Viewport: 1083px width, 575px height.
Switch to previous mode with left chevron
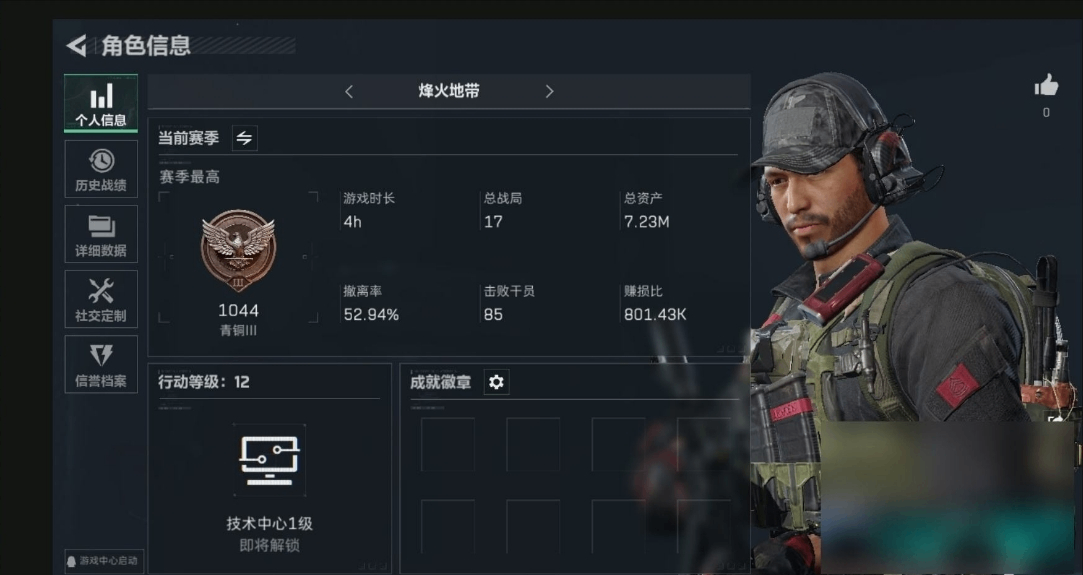click(349, 91)
